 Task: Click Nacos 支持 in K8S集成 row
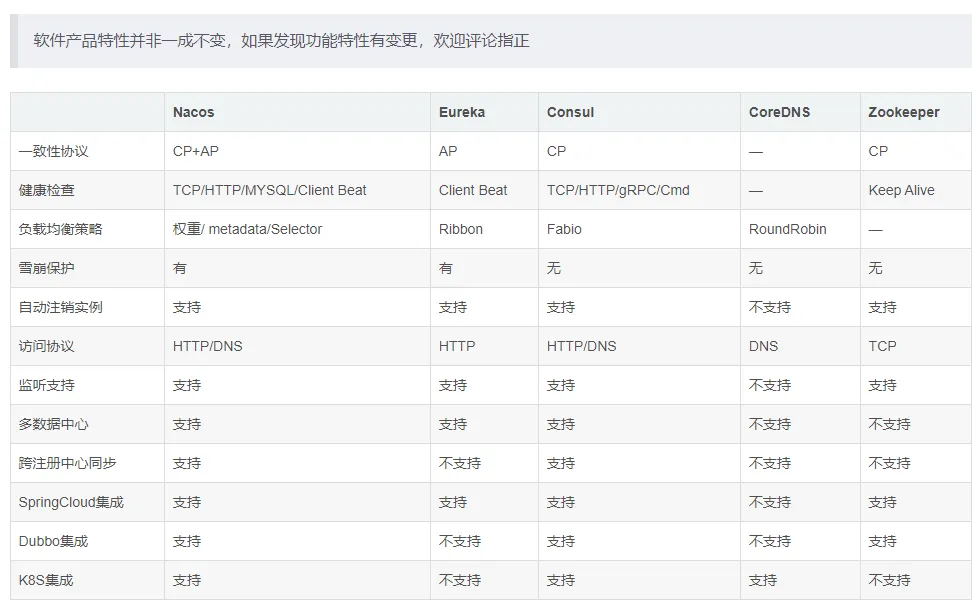pos(187,580)
